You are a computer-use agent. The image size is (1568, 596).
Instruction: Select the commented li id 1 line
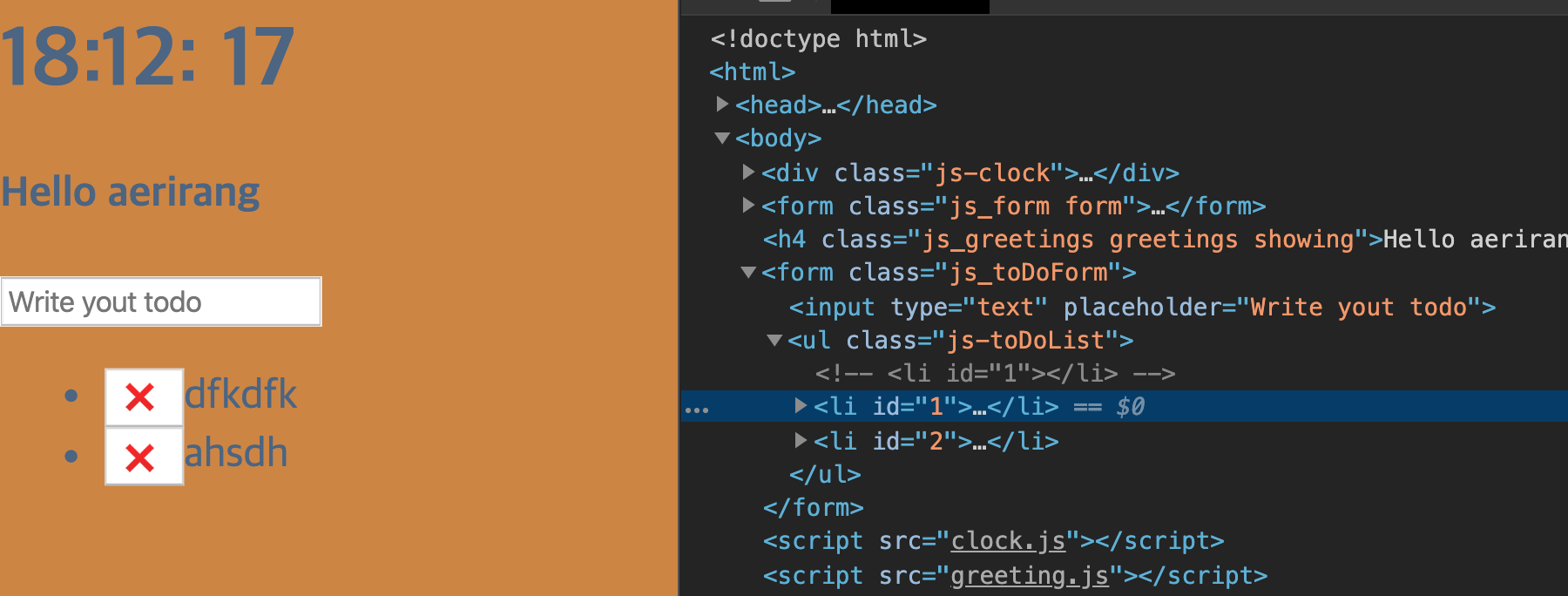(995, 373)
